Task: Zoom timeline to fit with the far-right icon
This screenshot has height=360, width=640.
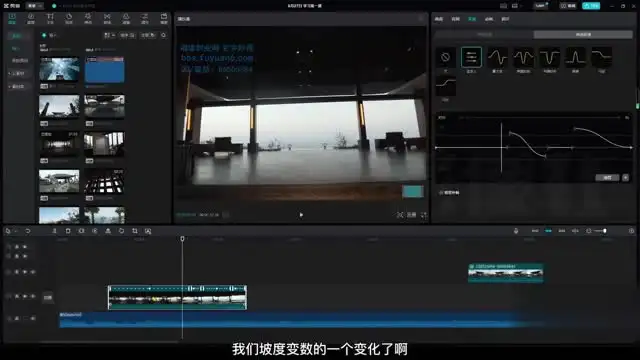Action: point(631,231)
